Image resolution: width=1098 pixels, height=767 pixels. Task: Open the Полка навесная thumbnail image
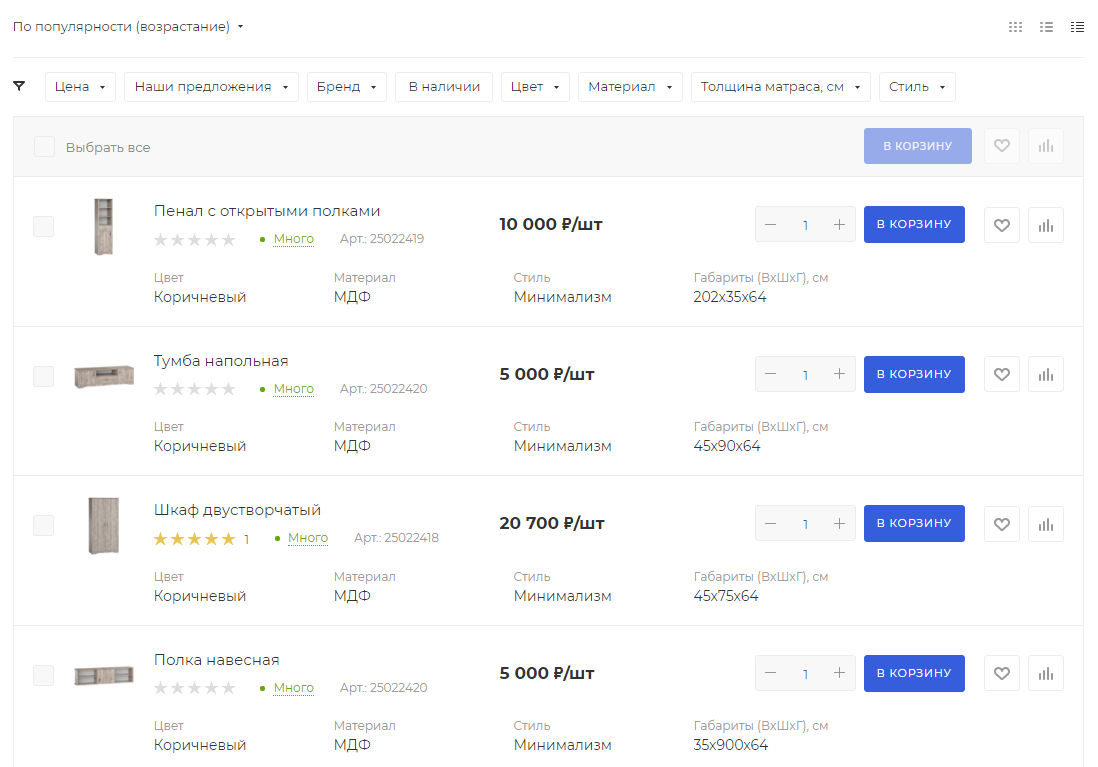(104, 675)
